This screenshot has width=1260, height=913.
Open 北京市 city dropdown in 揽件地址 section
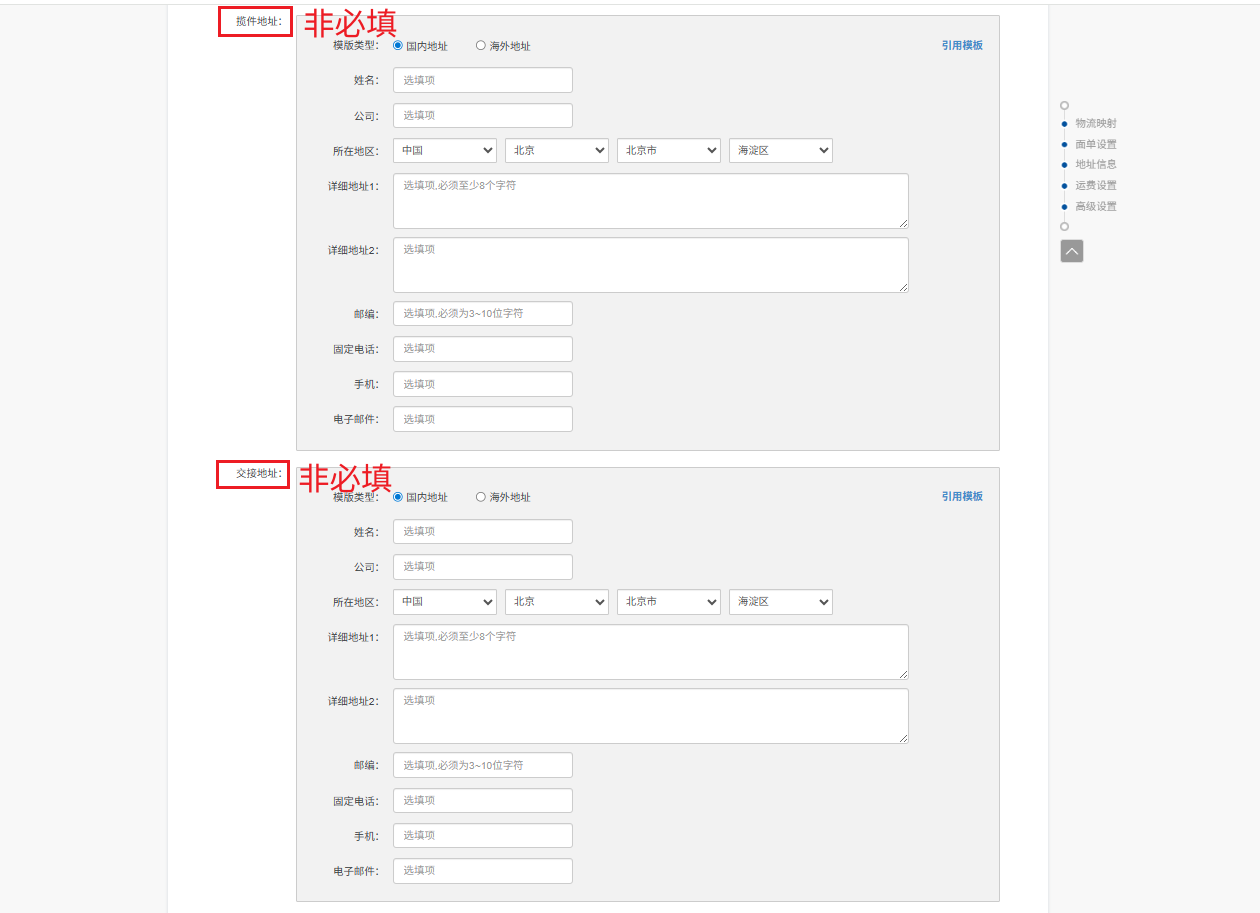[669, 150]
